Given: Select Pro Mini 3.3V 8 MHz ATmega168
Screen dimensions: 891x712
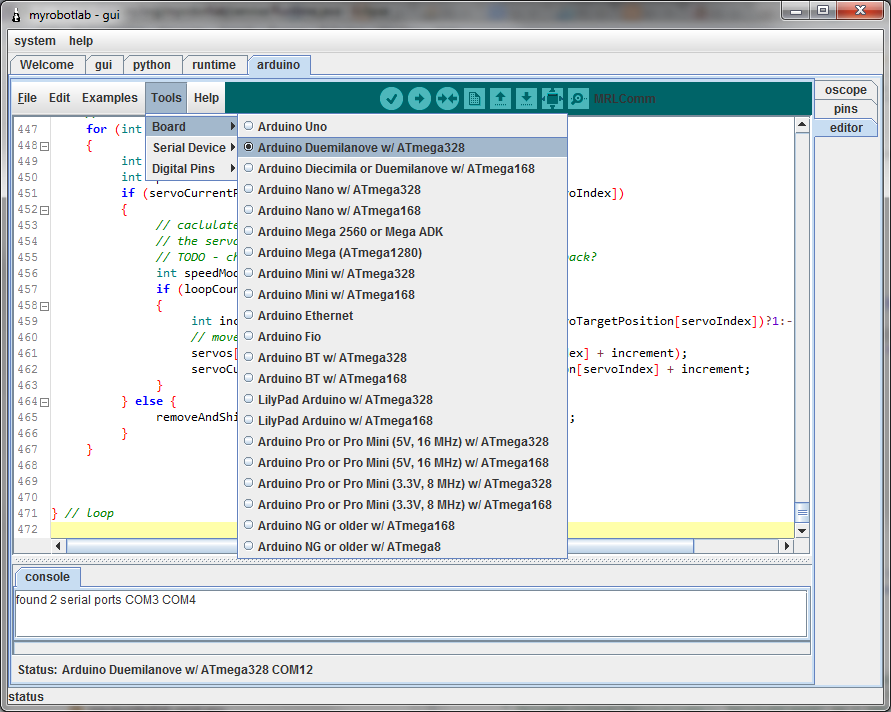Looking at the screenshot, I should pyautogui.click(x=402, y=505).
